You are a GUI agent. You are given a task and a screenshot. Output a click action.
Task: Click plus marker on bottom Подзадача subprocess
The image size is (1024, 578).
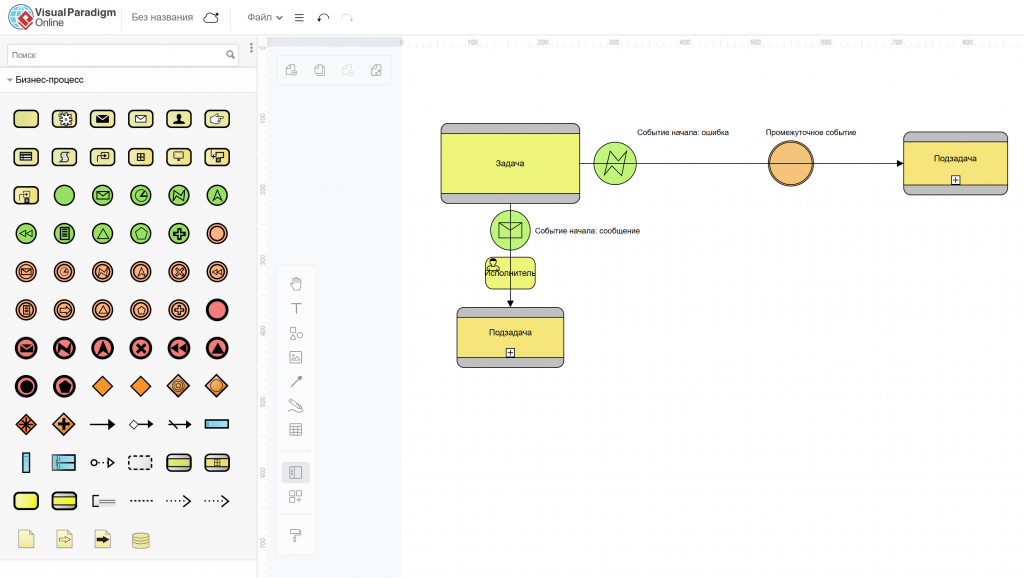(x=510, y=353)
